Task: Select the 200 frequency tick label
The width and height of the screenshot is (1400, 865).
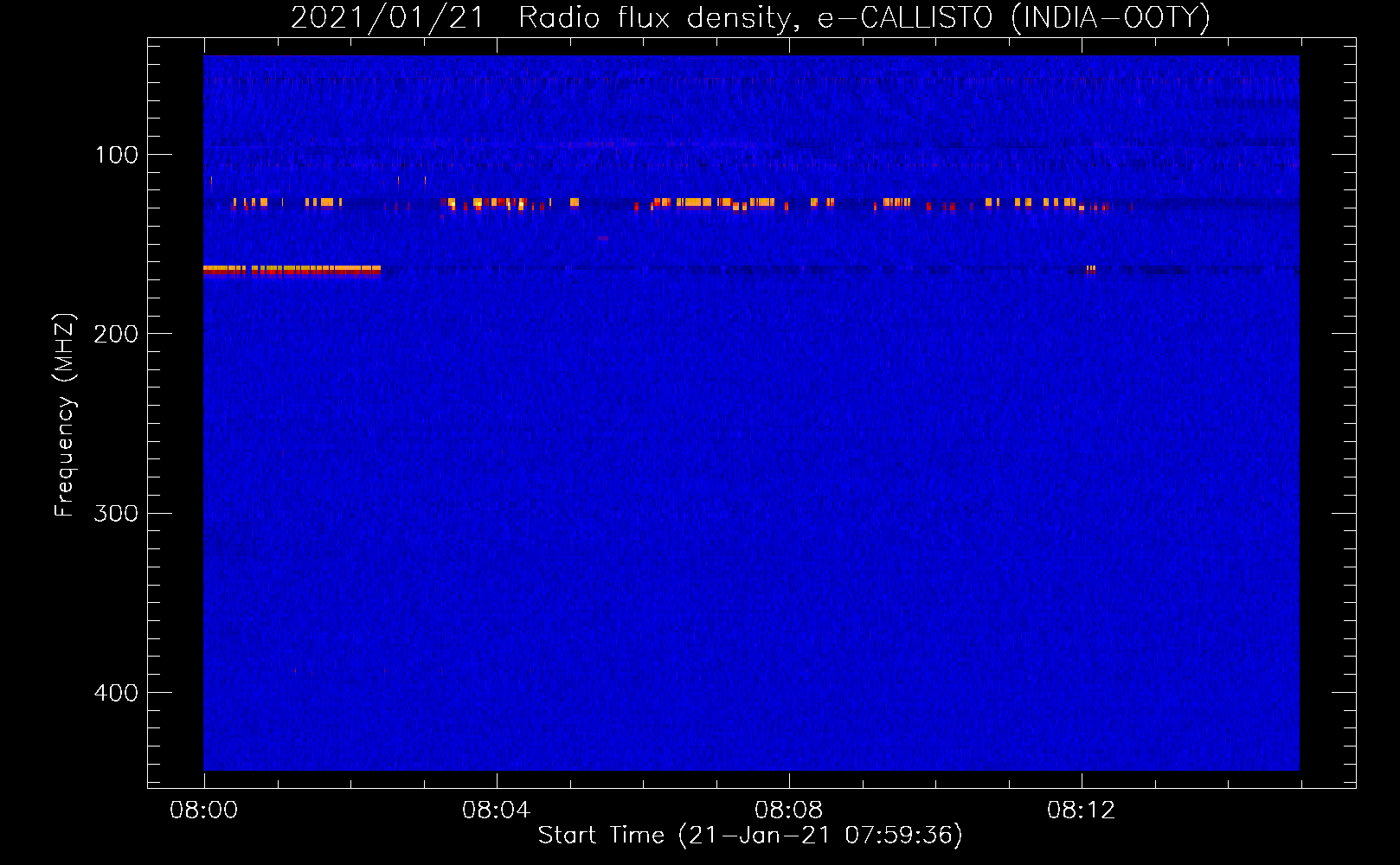Action: pos(116,334)
